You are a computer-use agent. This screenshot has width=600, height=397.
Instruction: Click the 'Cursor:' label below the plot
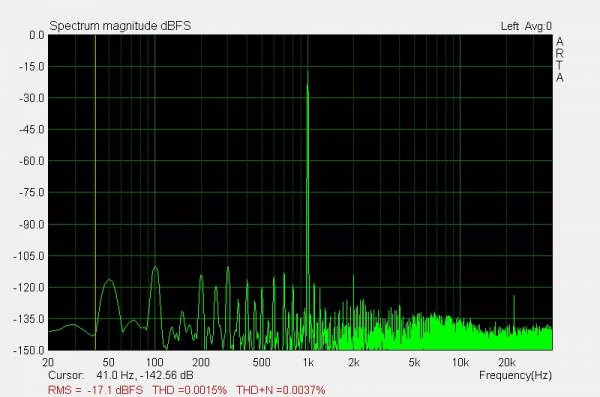tap(66, 375)
